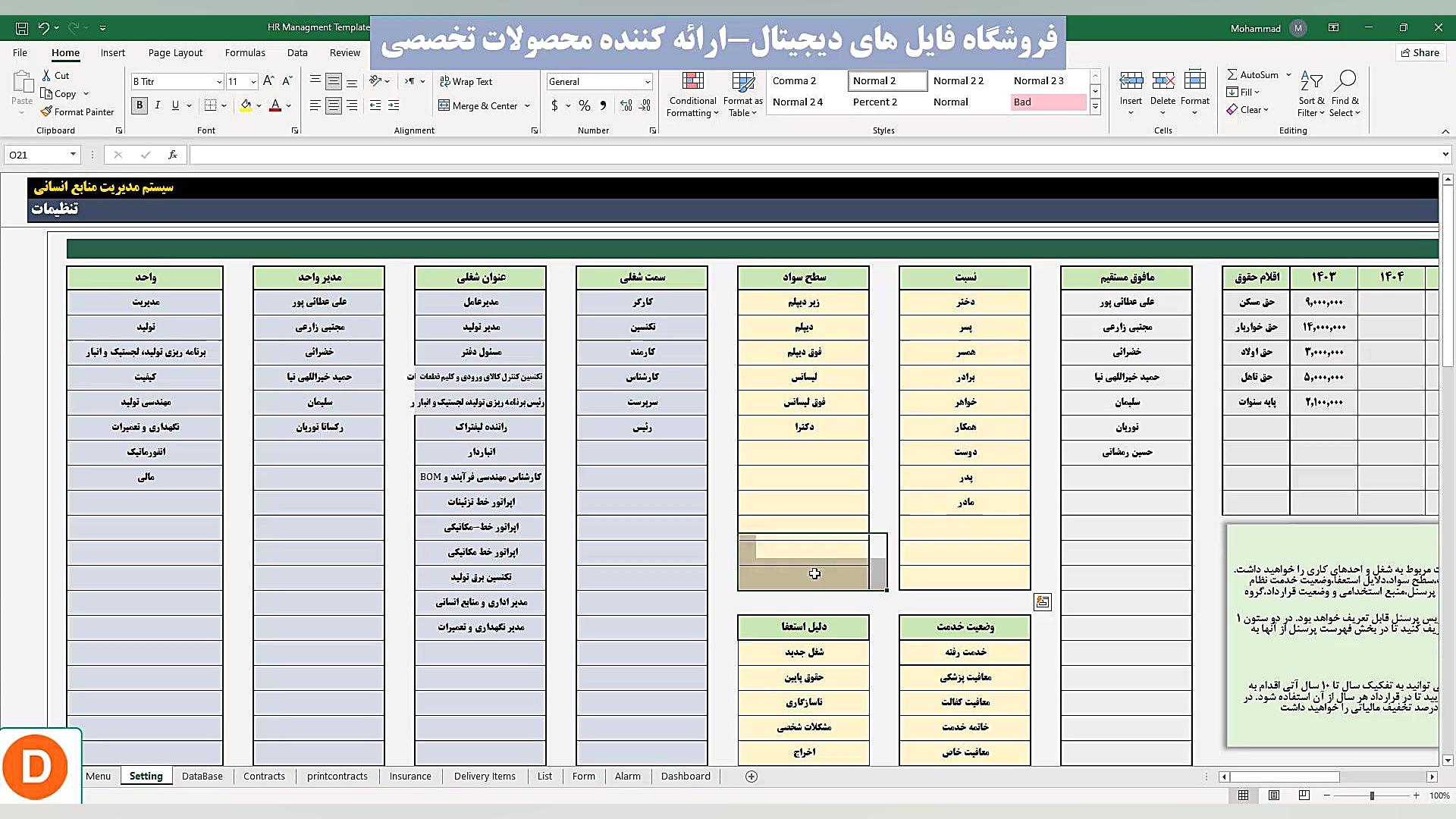Switch to Page Layout view icon
The image size is (1456, 819).
pos(1274,795)
